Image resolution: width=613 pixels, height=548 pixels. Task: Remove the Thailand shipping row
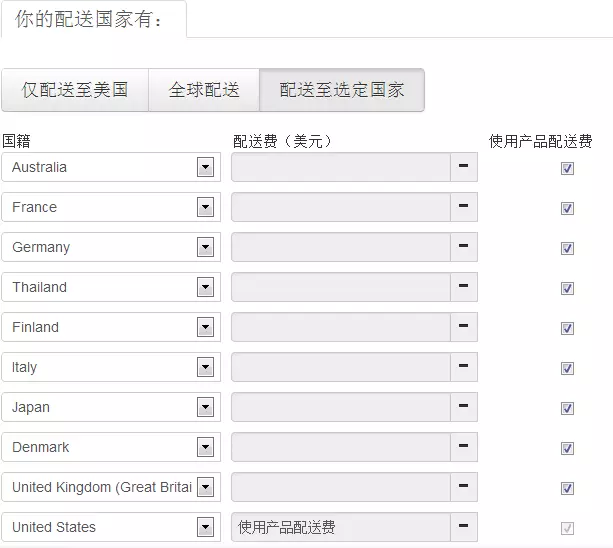[464, 287]
